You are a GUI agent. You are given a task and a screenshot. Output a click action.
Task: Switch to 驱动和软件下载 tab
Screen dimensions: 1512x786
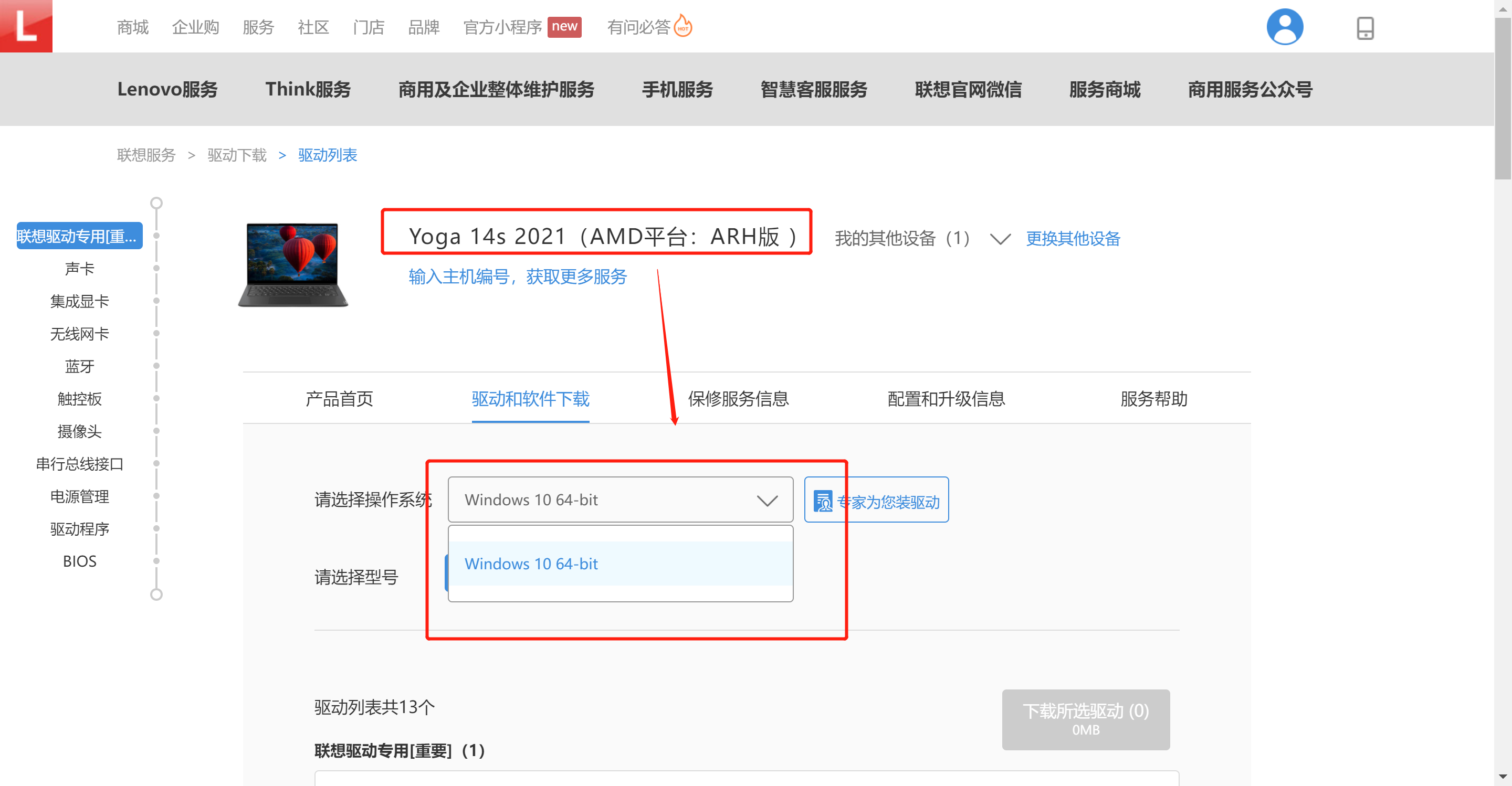tap(530, 399)
